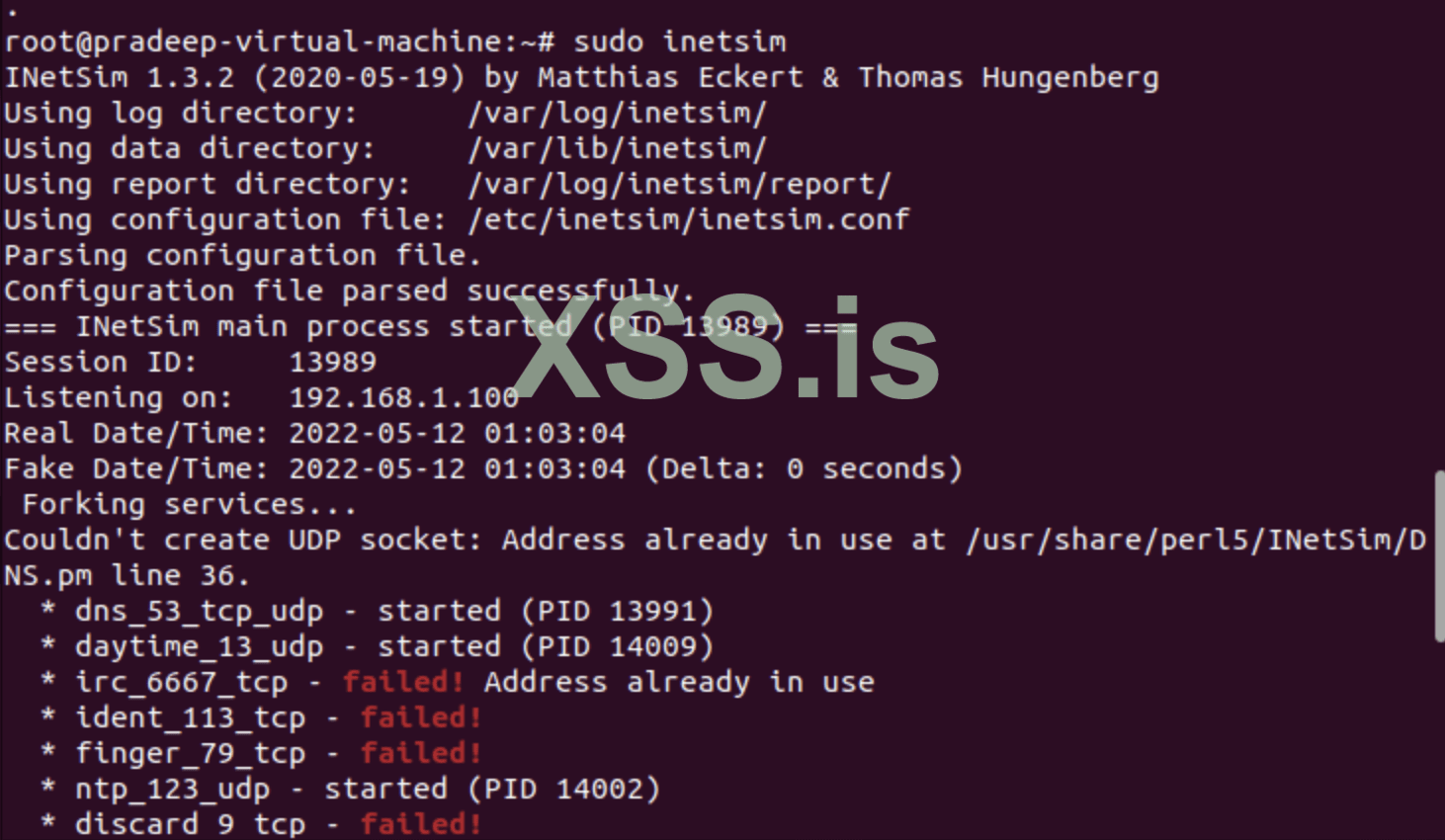Click the /etc/inetsim/inetsim.conf file path

[688, 219]
